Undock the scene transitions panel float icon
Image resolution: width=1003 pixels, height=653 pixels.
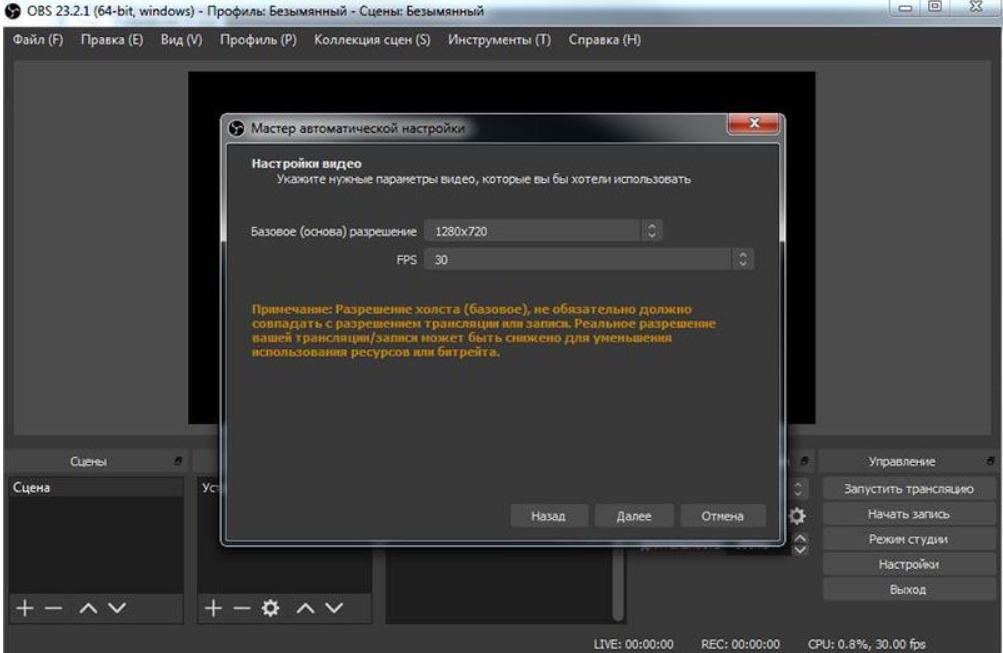(x=804, y=460)
